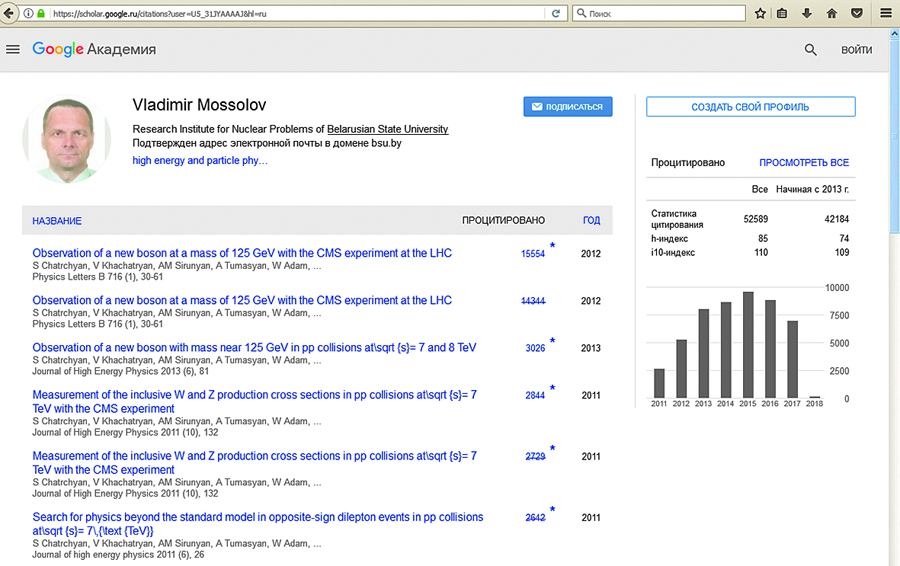The height and width of the screenshot is (566, 900).
Task: Click the ВОЙТИ sign-in button
Action: [x=856, y=50]
